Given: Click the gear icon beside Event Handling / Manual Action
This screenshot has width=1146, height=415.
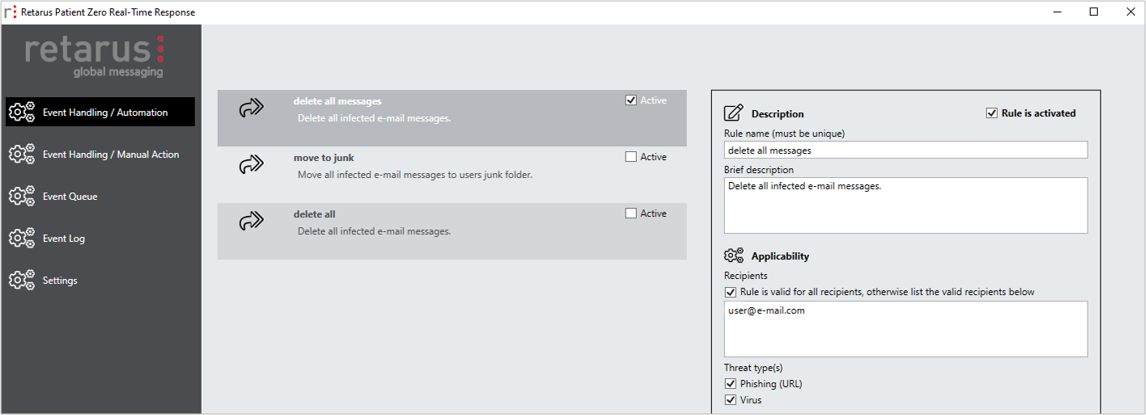Looking at the screenshot, I should 21,155.
